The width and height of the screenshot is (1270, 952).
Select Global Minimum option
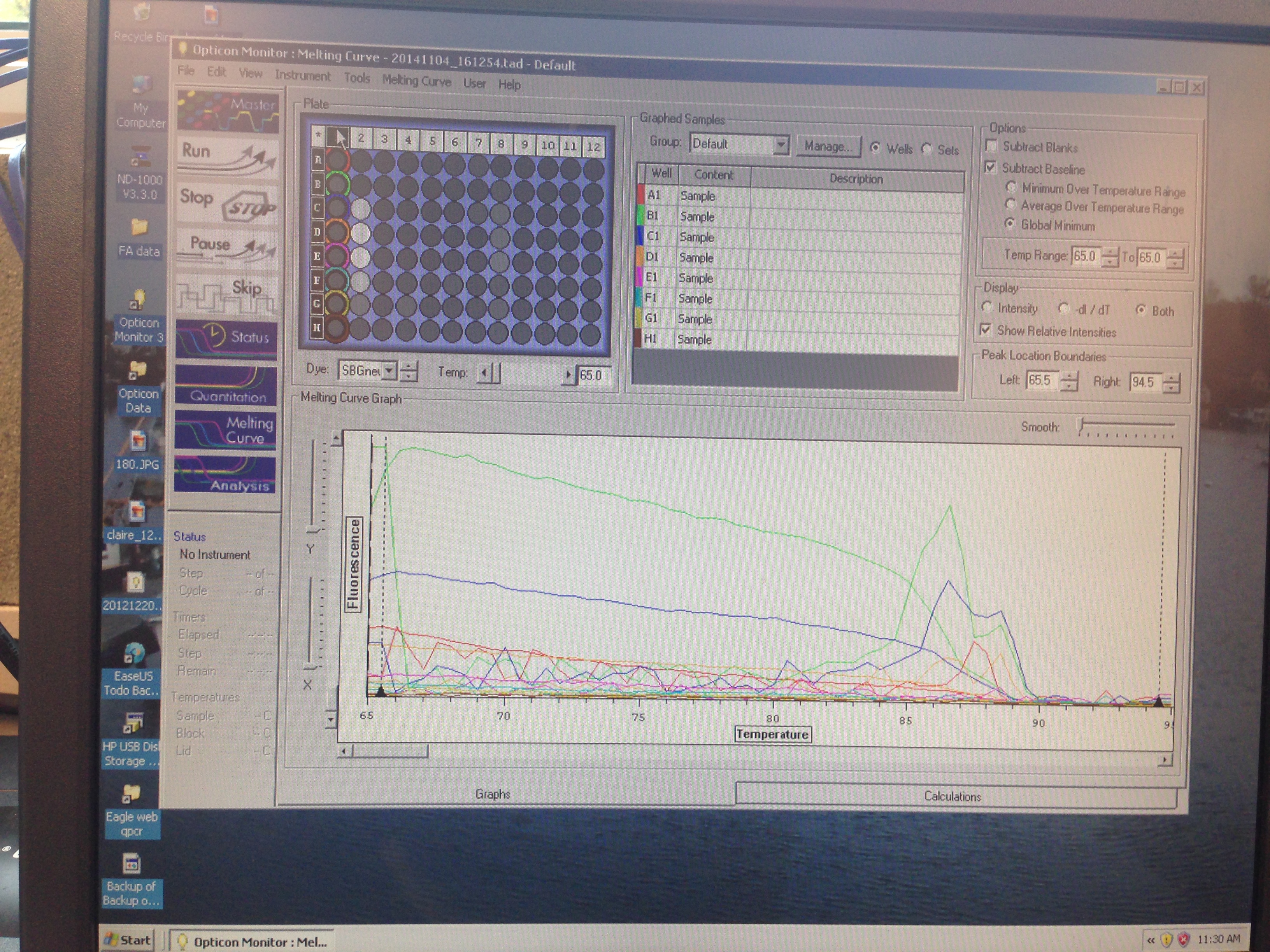tap(1010, 223)
